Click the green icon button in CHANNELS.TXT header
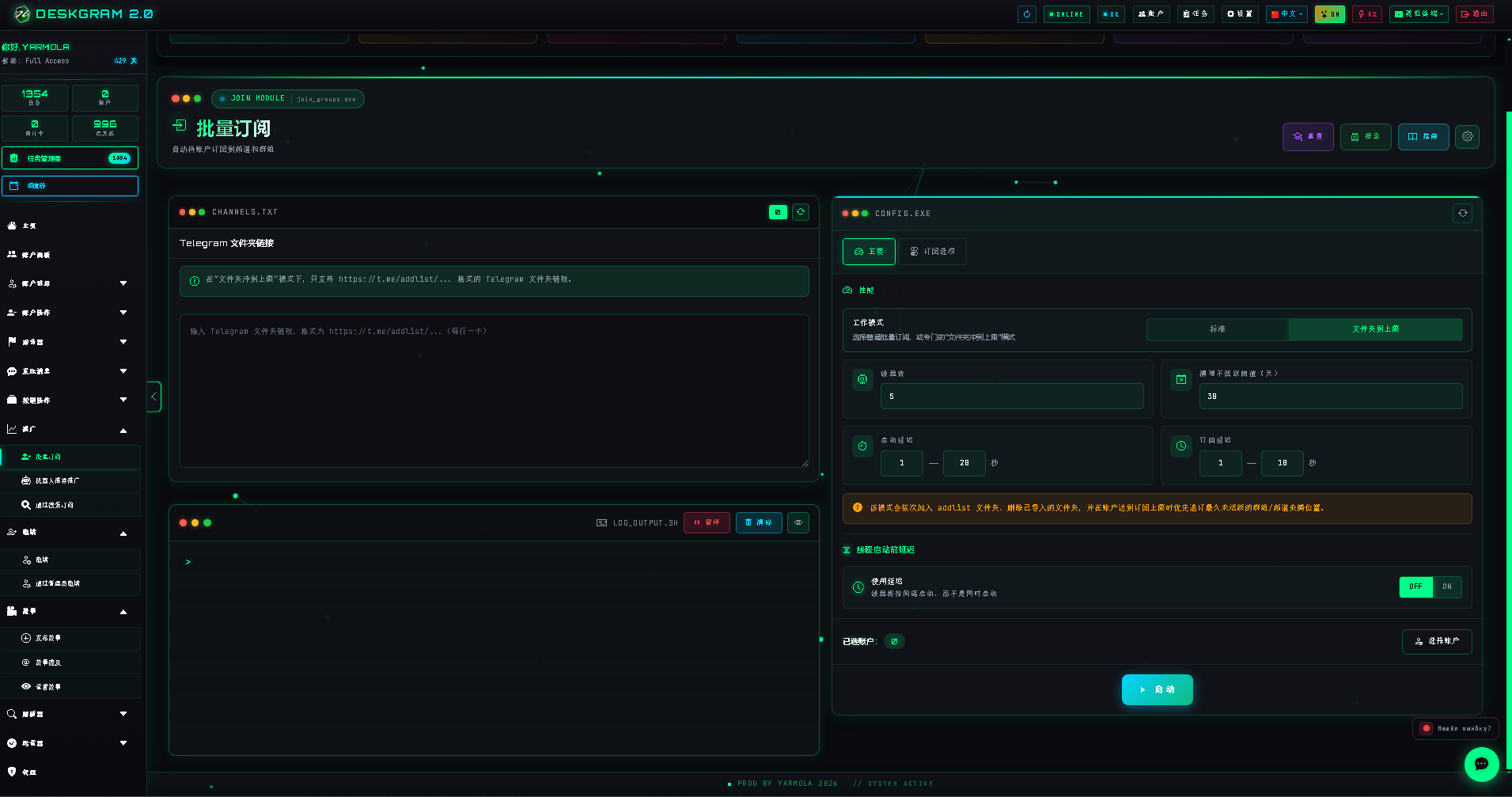Screen dimensions: 1512x797 click(x=778, y=212)
